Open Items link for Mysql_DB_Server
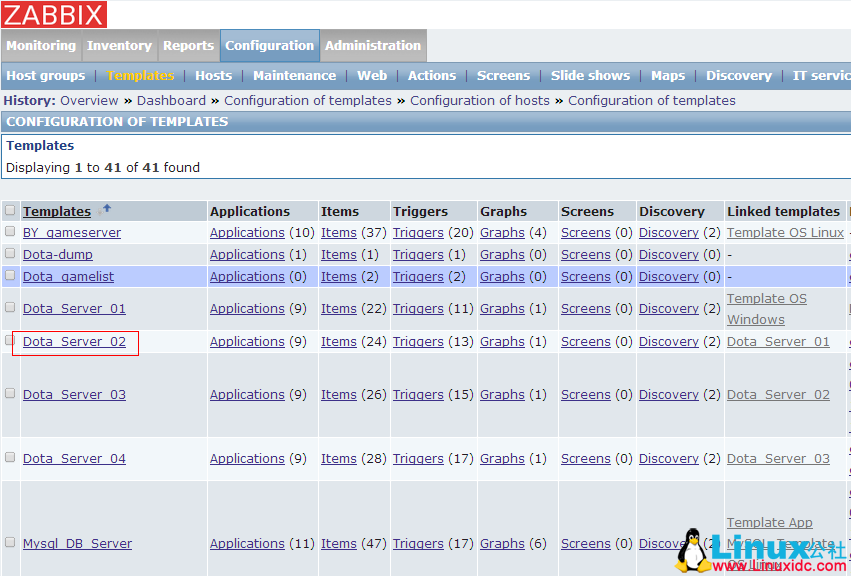This screenshot has height=576, width=851. [x=338, y=544]
